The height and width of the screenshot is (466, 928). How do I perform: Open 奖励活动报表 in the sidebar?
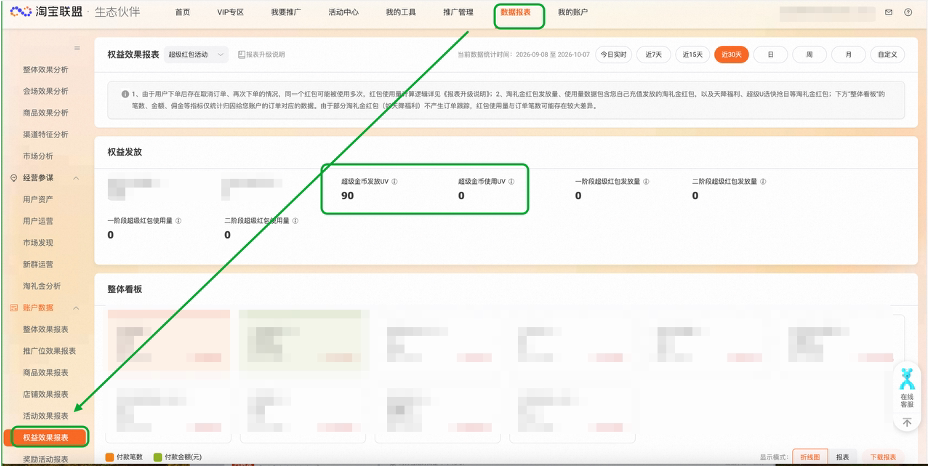coord(46,459)
